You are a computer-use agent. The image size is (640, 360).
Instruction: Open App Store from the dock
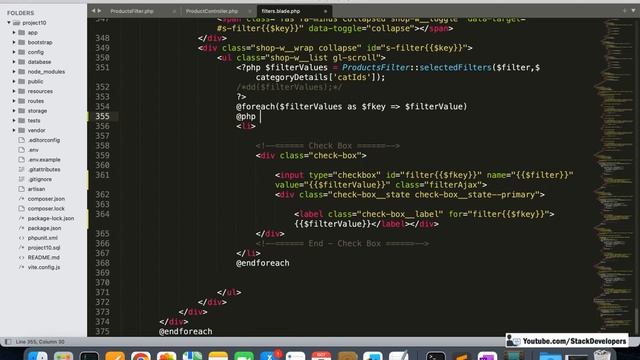tap(269, 356)
